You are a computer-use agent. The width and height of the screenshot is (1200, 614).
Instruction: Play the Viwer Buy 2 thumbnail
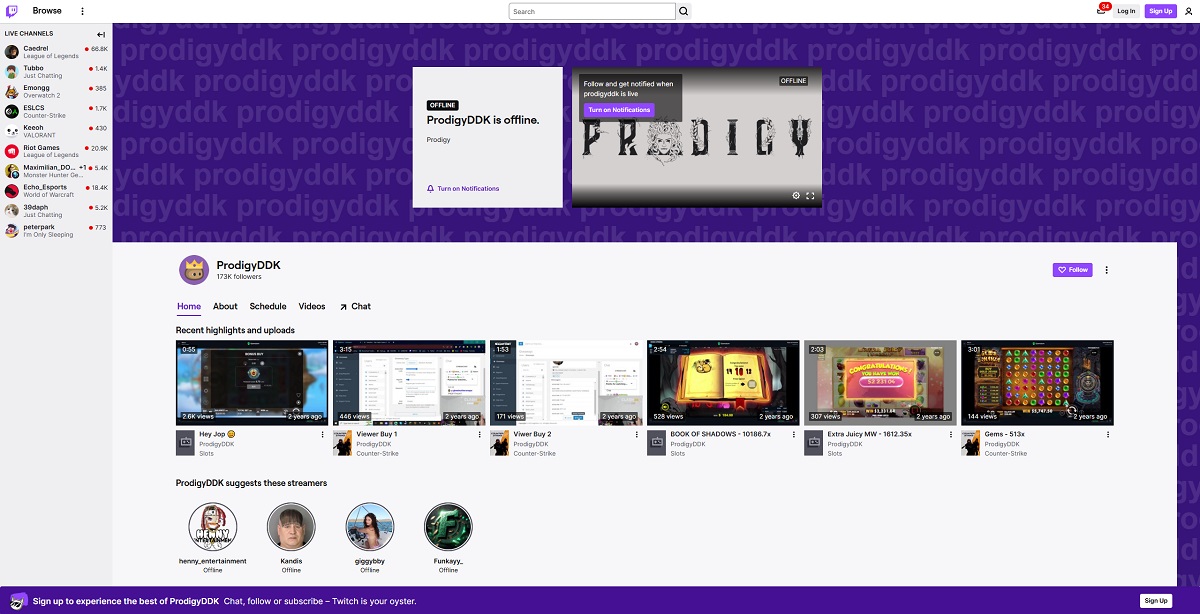(566, 383)
